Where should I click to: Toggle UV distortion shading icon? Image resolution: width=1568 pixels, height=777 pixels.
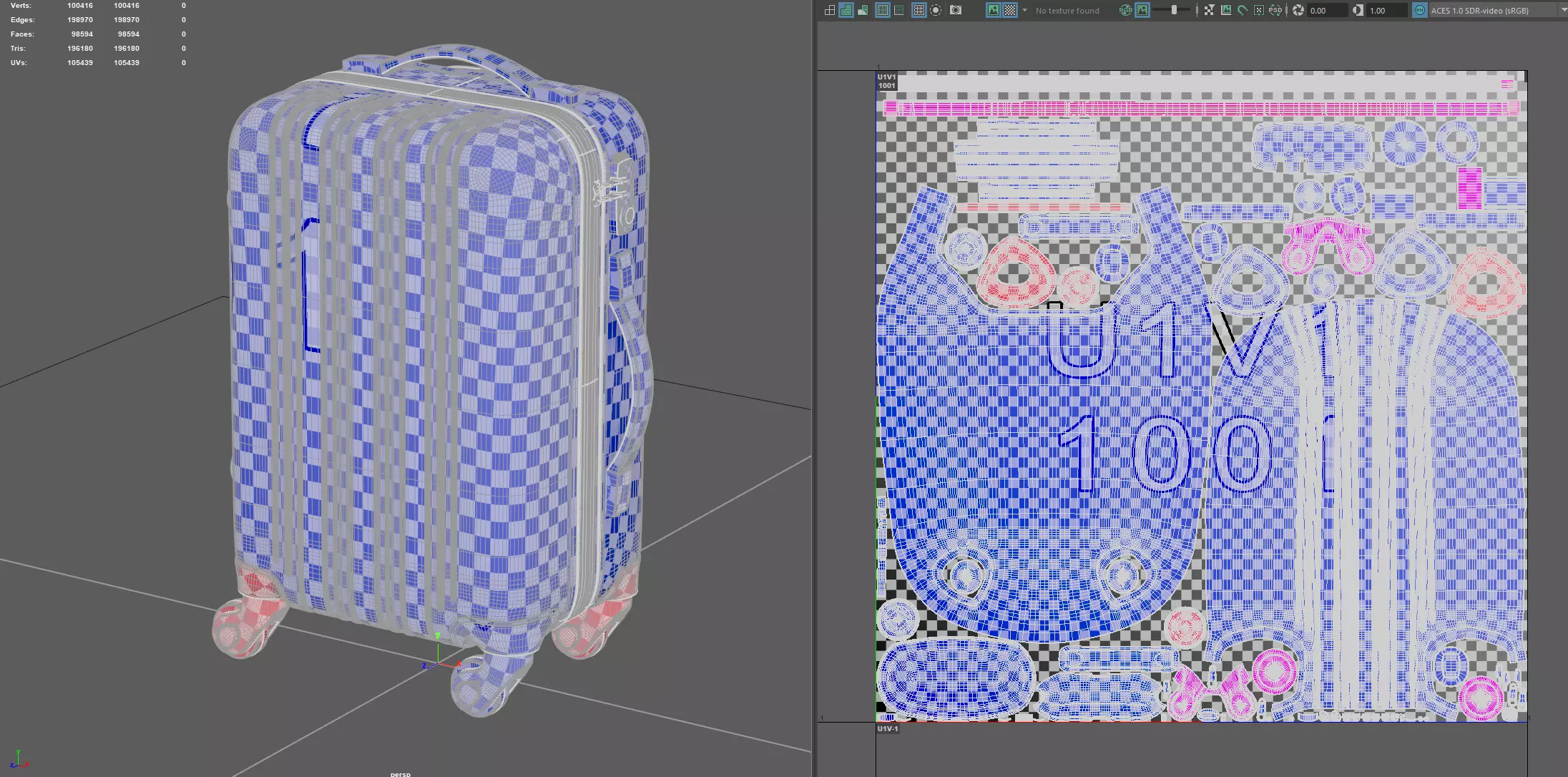863,10
